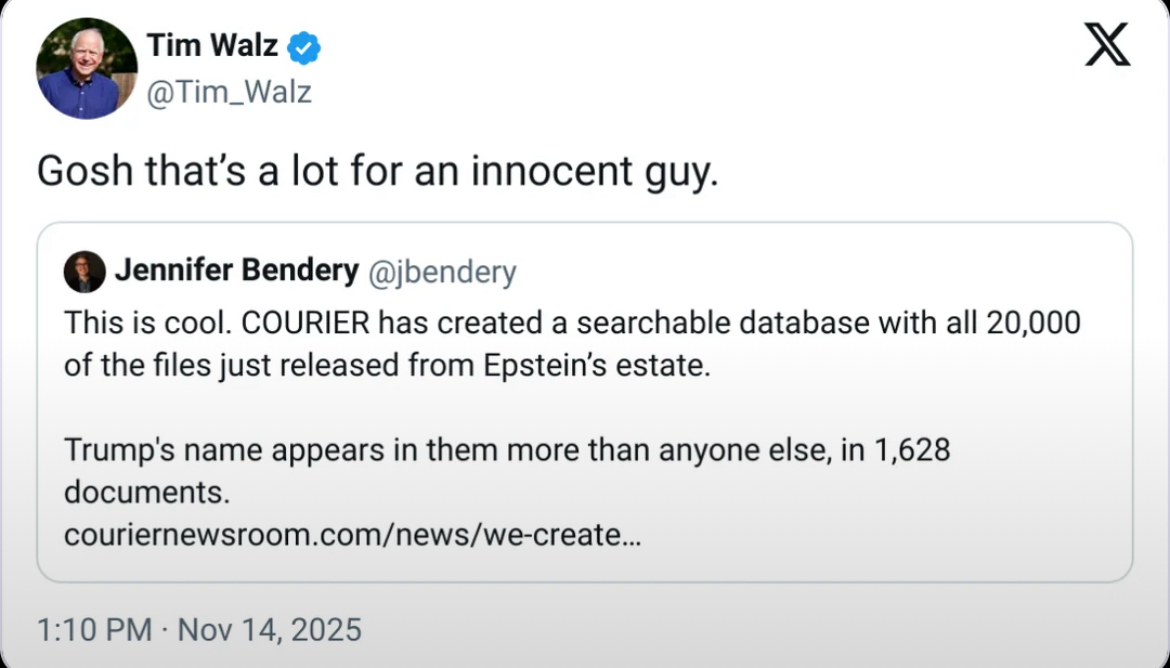Open Jennifer Bendery's small avatar

tap(84, 271)
